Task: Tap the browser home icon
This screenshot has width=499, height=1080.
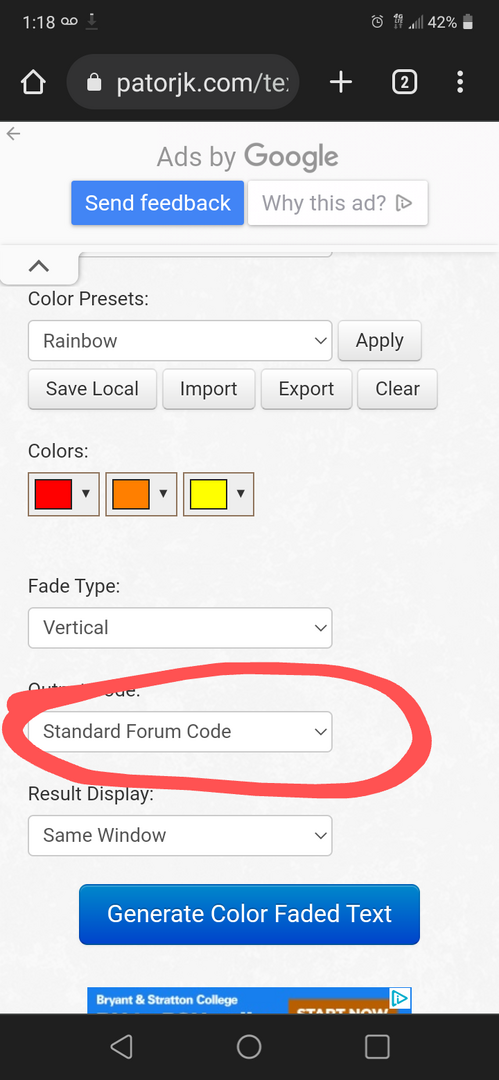Action: pyautogui.click(x=34, y=83)
